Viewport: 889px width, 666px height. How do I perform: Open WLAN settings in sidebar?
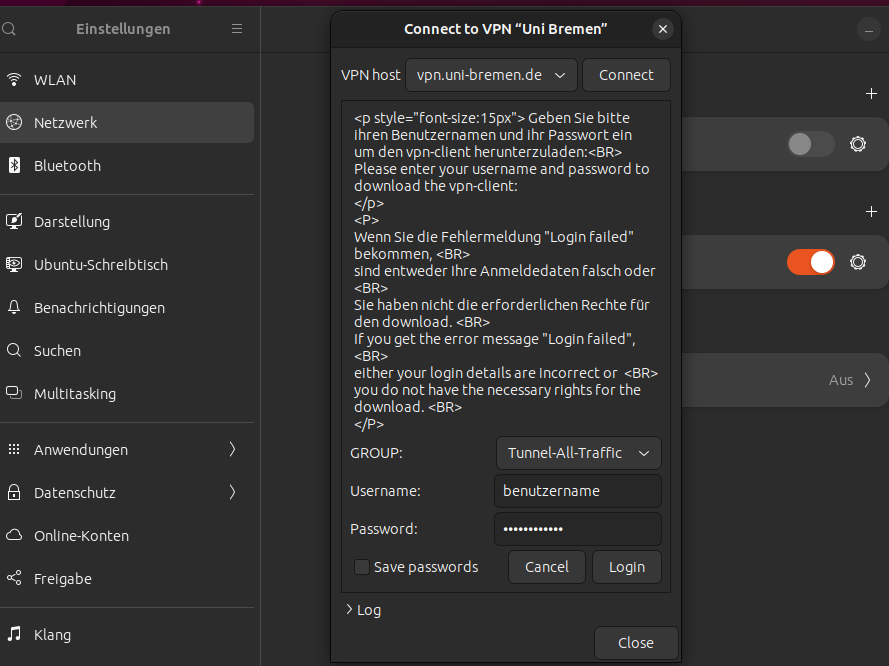(55, 80)
